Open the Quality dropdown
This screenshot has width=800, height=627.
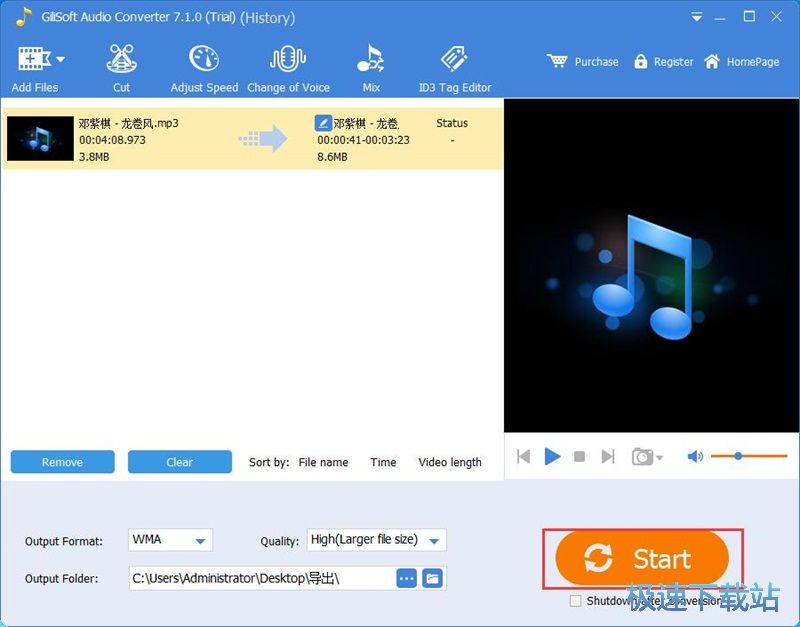click(x=377, y=540)
